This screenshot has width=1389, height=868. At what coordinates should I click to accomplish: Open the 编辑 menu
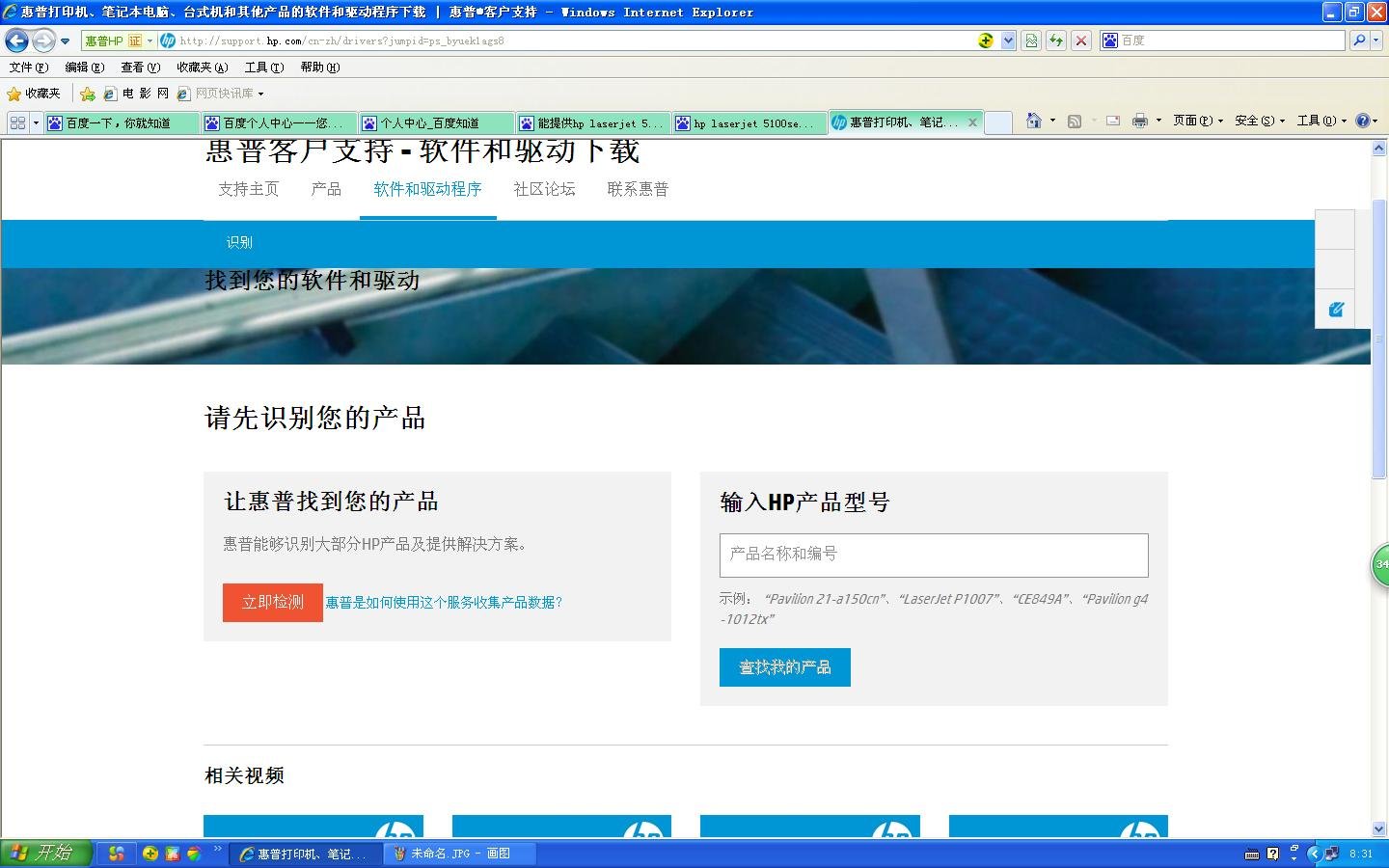[x=84, y=68]
